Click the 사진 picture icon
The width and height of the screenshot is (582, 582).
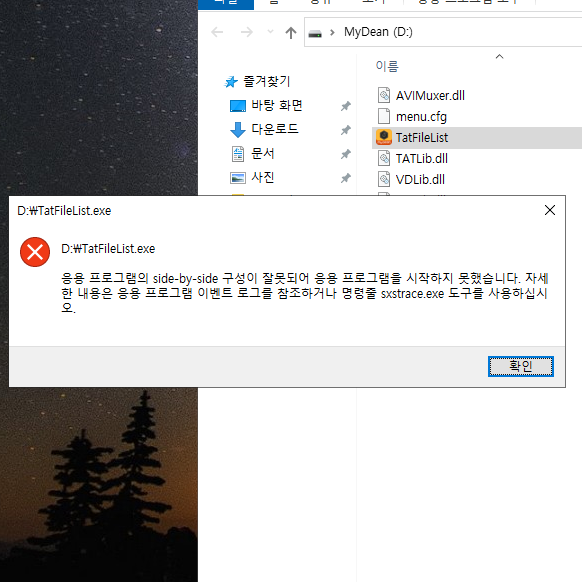coord(238,178)
